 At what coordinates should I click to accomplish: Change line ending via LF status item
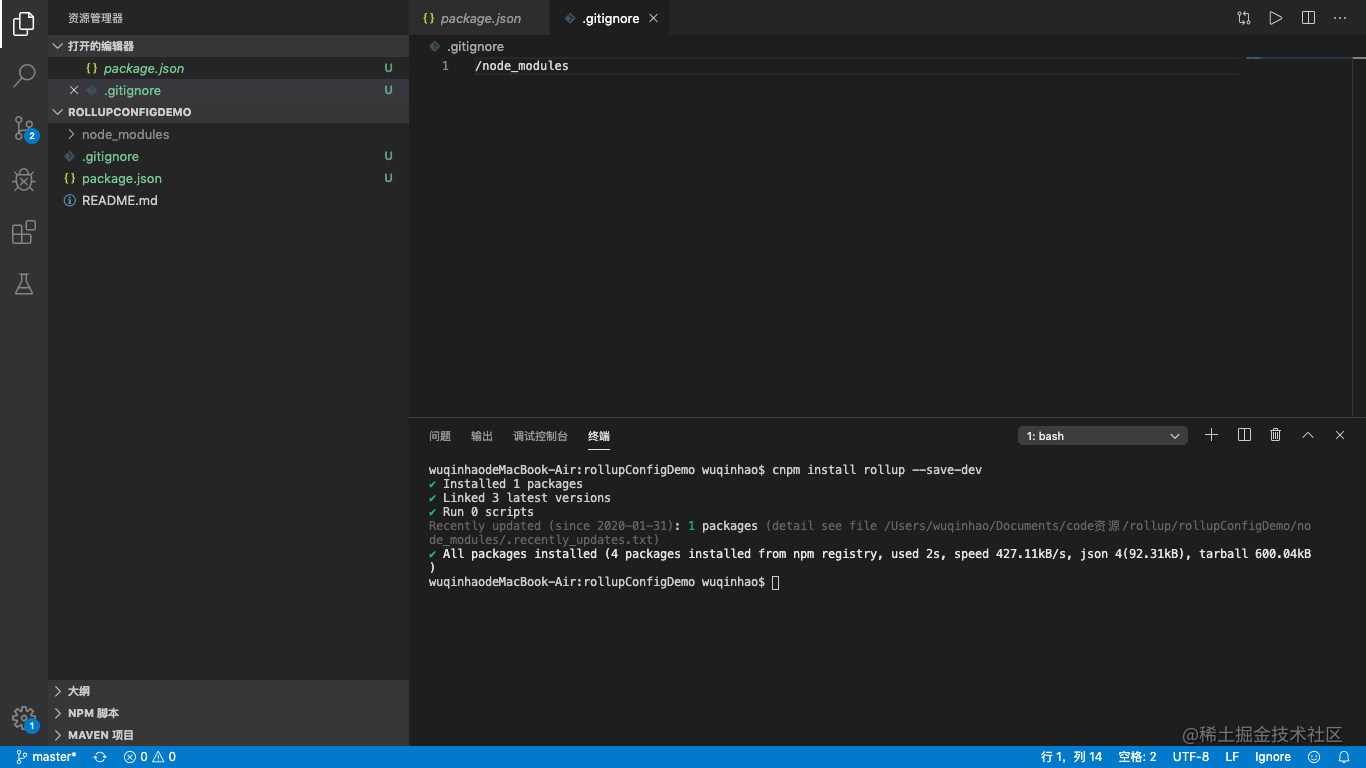1232,757
